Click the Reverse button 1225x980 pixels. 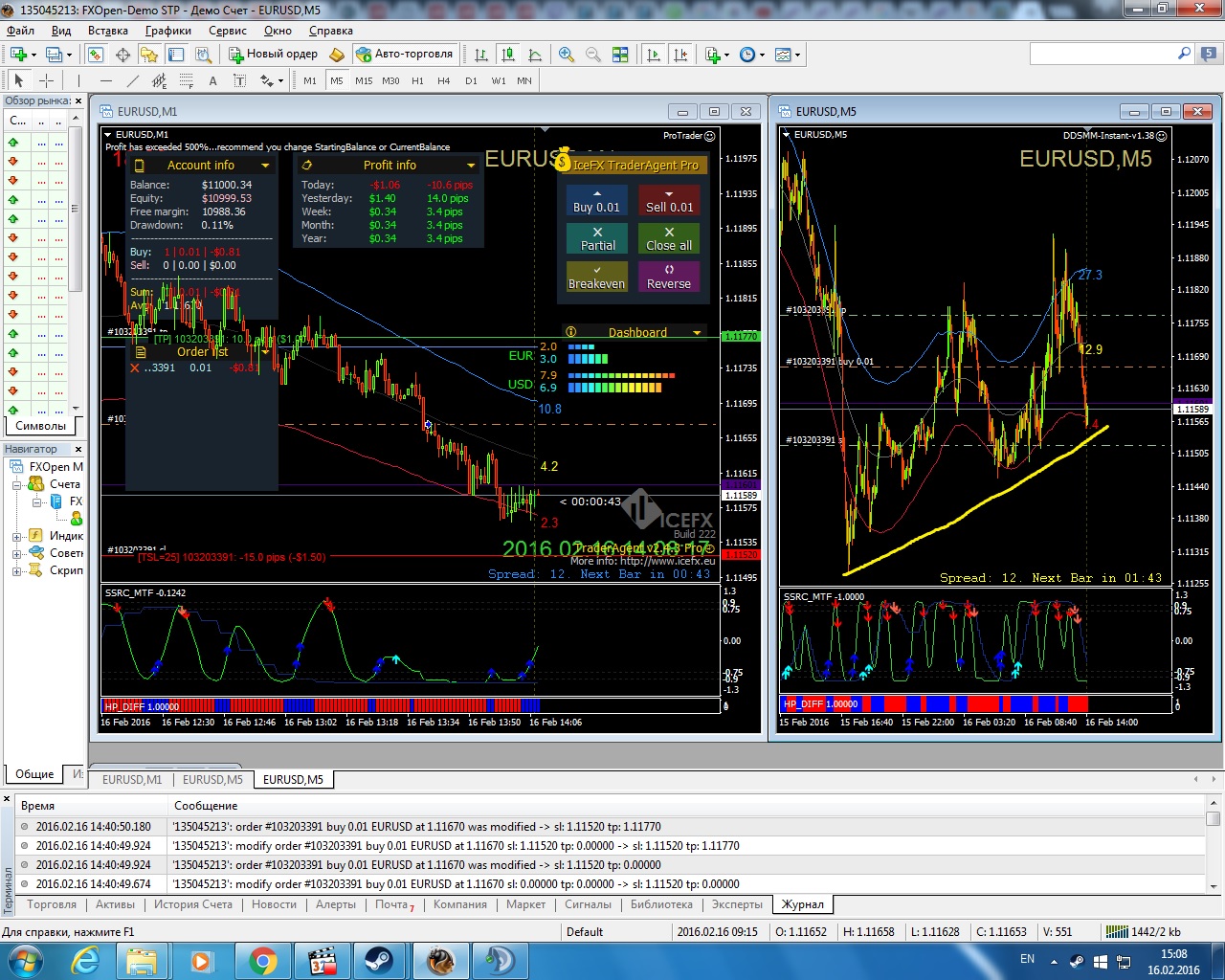point(669,277)
